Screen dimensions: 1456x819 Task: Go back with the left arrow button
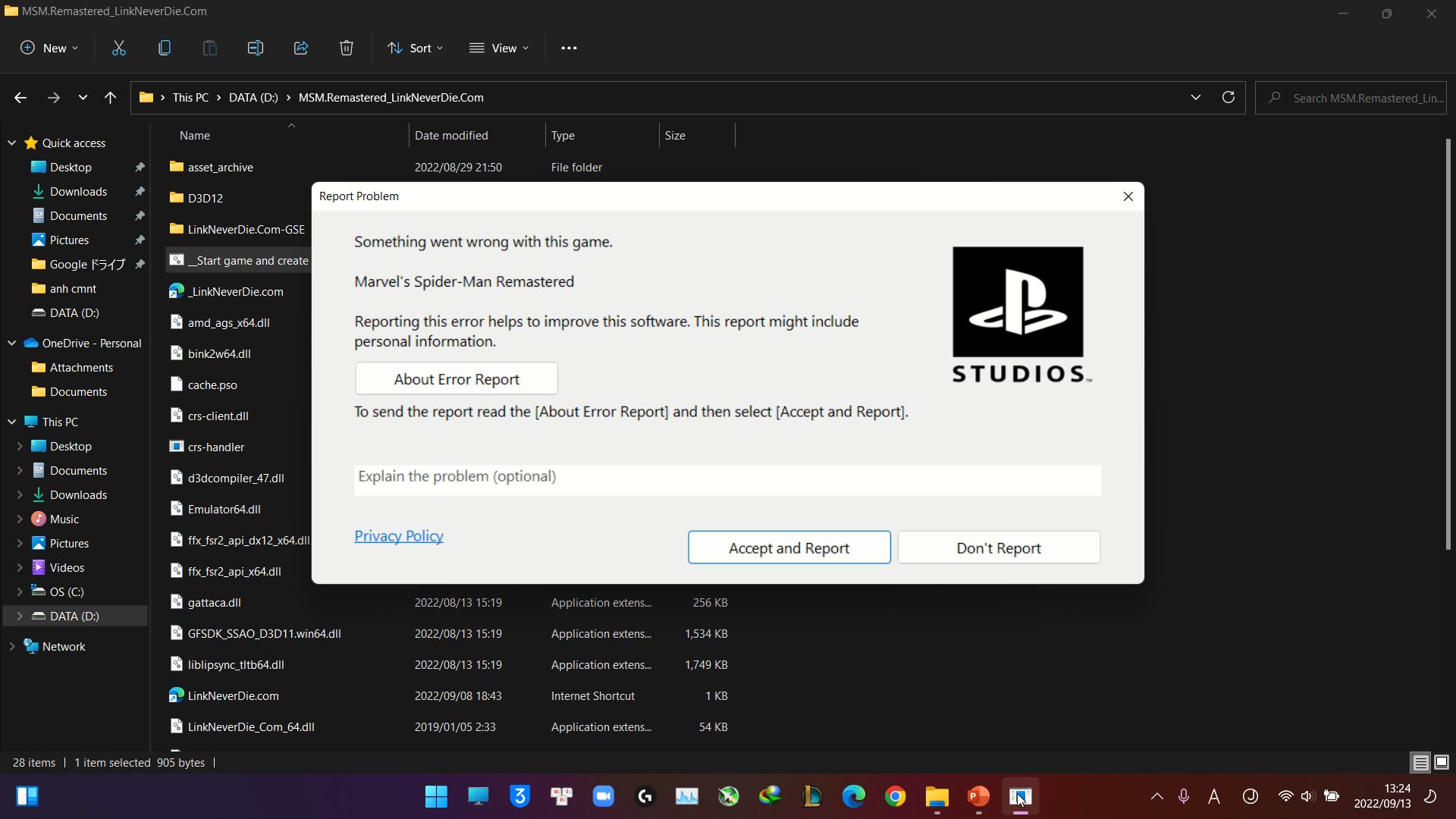[x=20, y=98]
